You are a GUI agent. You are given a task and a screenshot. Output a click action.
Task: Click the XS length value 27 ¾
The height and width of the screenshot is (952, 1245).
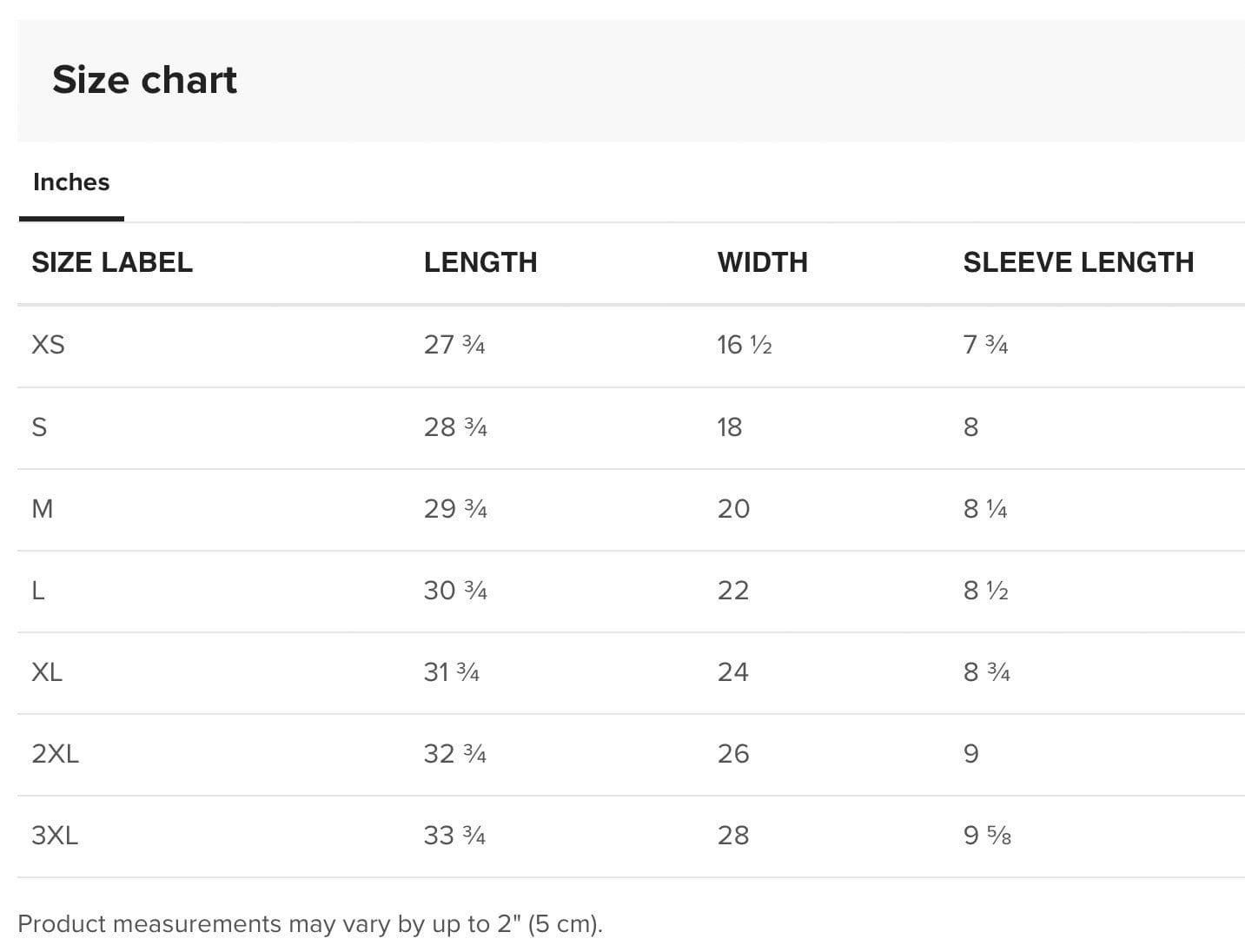[x=454, y=345]
